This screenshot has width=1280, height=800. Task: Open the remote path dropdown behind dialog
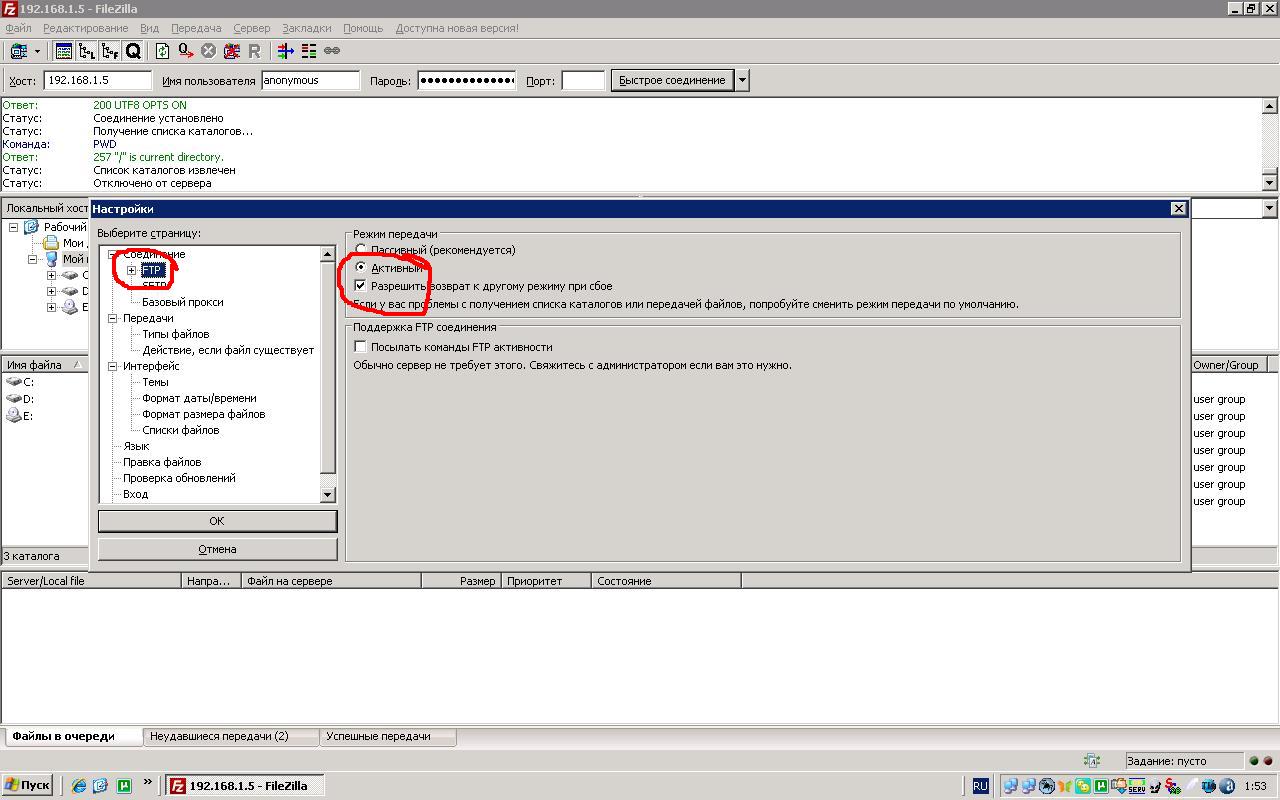[x=1270, y=208]
